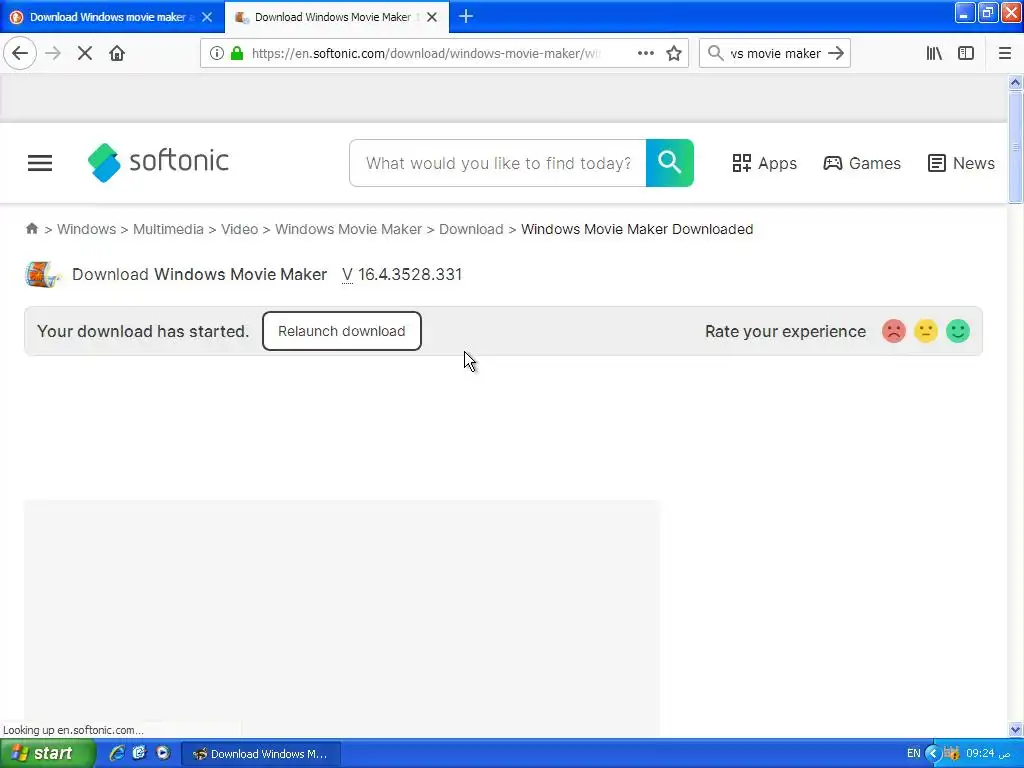The image size is (1024, 768).
Task: Rate experience with red sad face
Action: click(893, 331)
